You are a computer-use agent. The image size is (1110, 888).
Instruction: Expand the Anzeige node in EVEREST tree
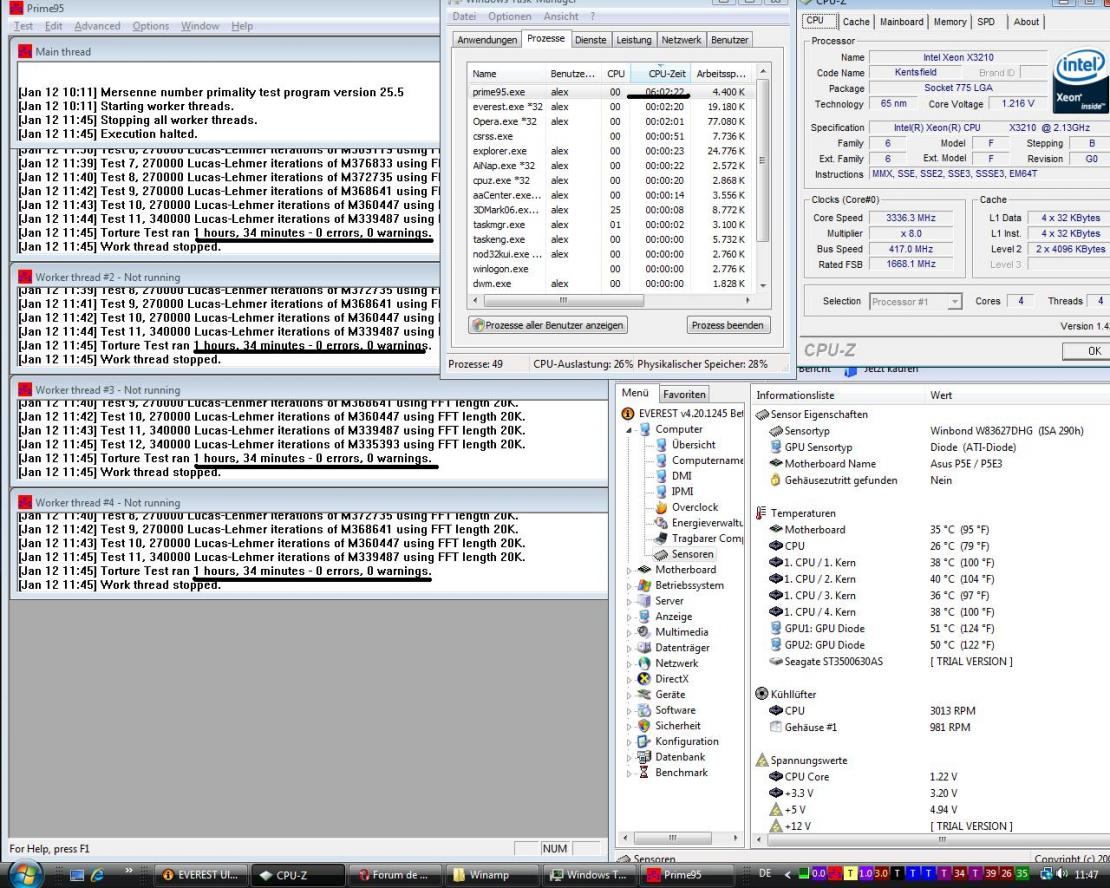click(x=629, y=617)
